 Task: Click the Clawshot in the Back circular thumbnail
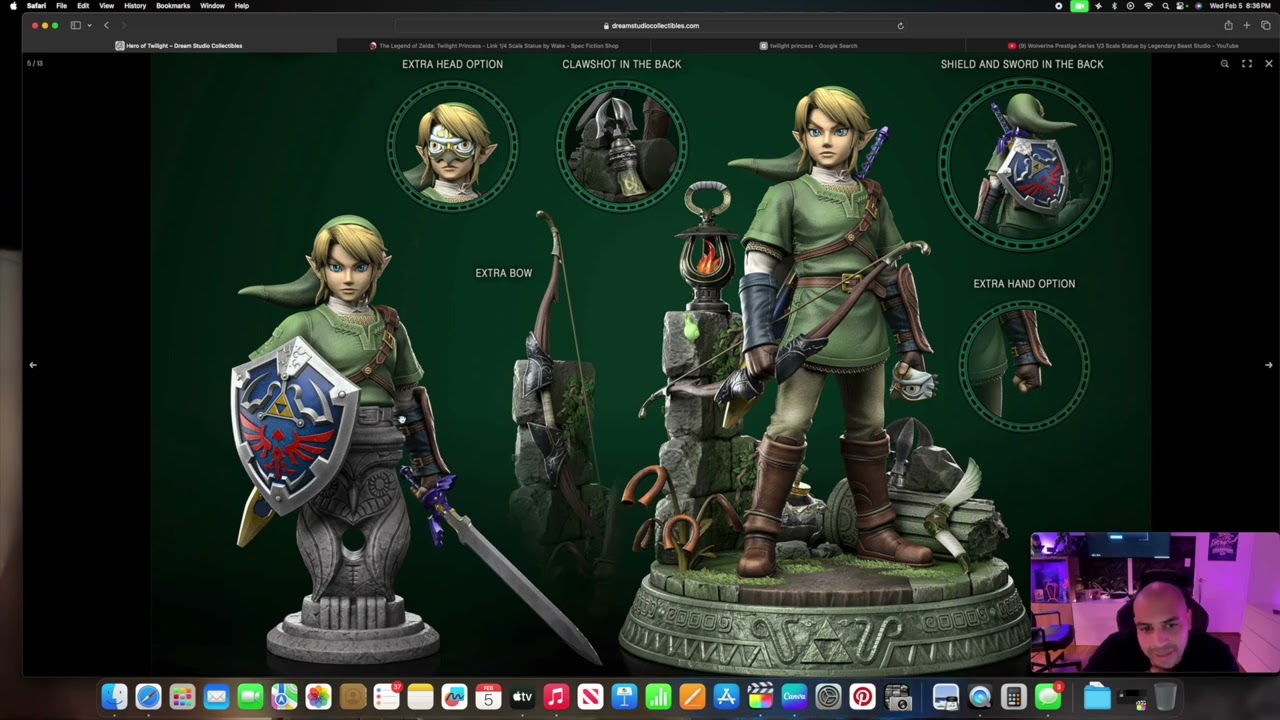(x=621, y=145)
